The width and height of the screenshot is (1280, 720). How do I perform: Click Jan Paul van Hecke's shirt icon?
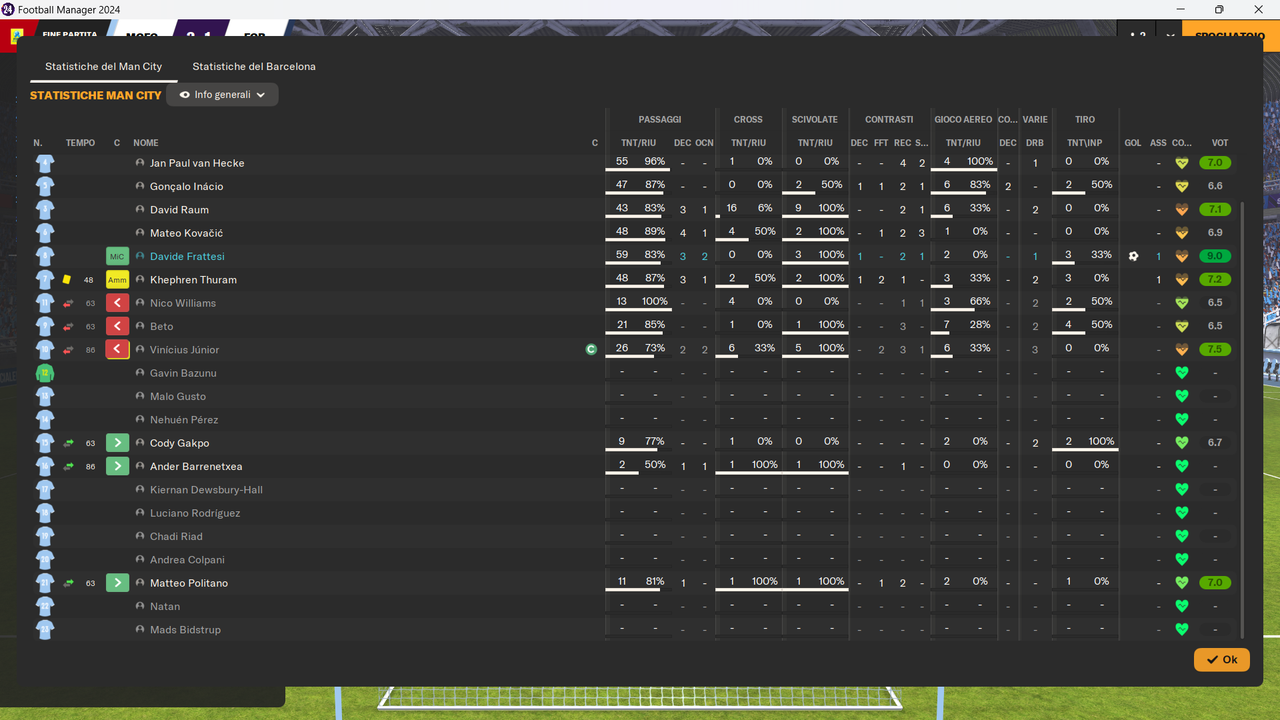click(44, 163)
